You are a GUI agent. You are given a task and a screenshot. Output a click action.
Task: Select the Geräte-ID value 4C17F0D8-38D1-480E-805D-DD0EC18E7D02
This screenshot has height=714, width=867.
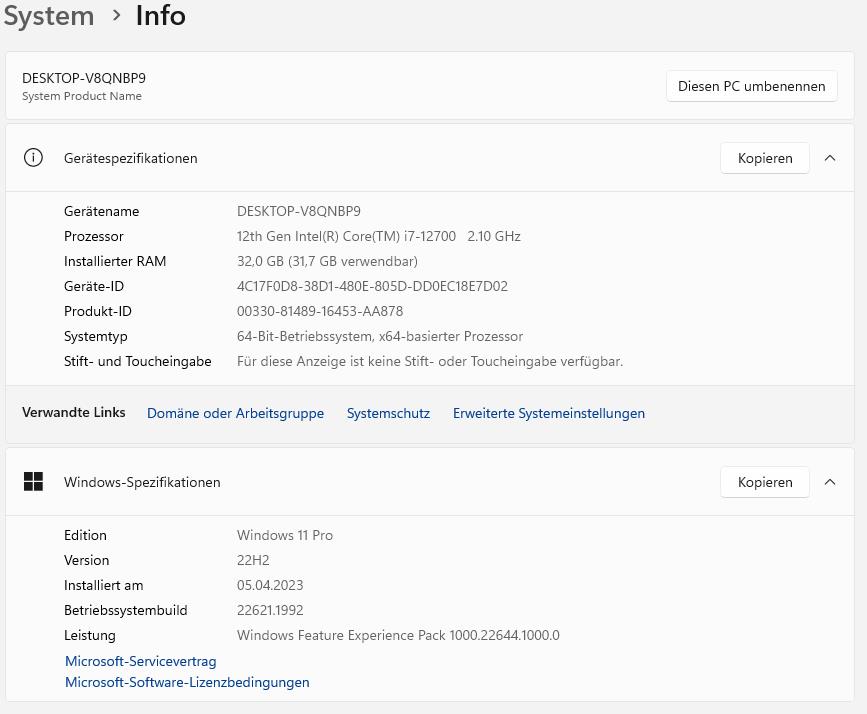(x=372, y=286)
